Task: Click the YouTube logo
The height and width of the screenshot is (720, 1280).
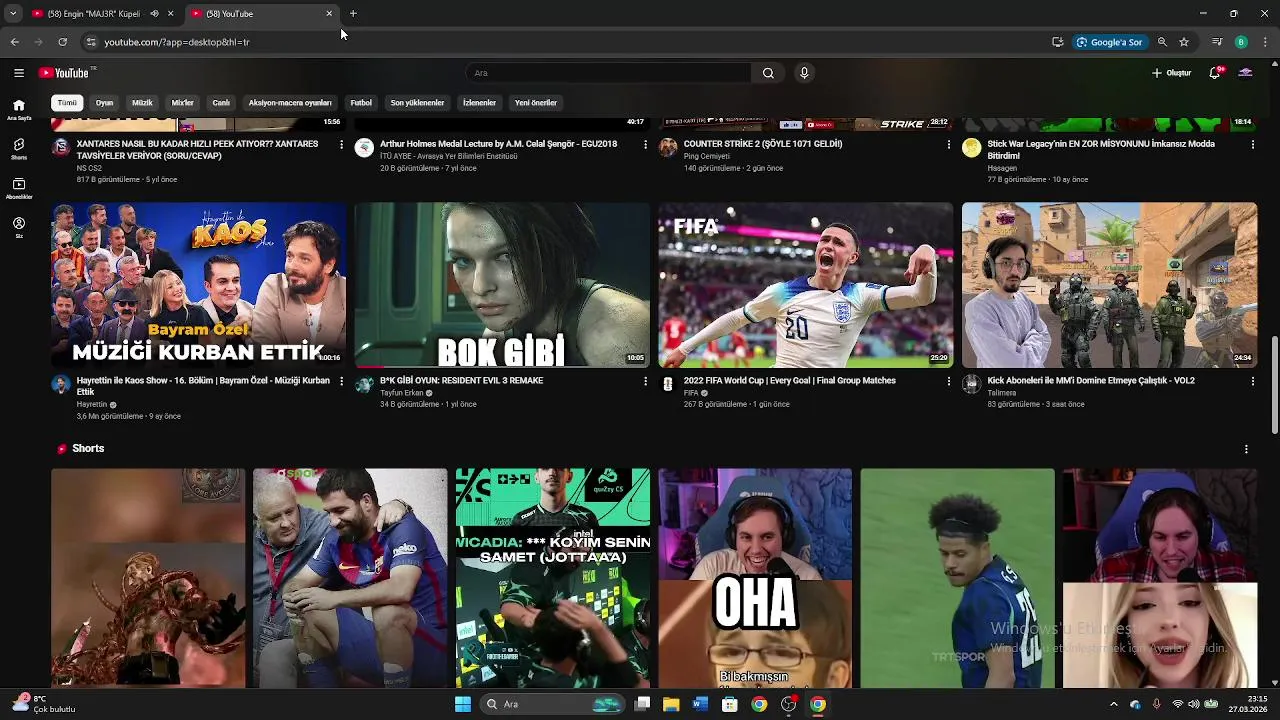Action: (x=63, y=73)
